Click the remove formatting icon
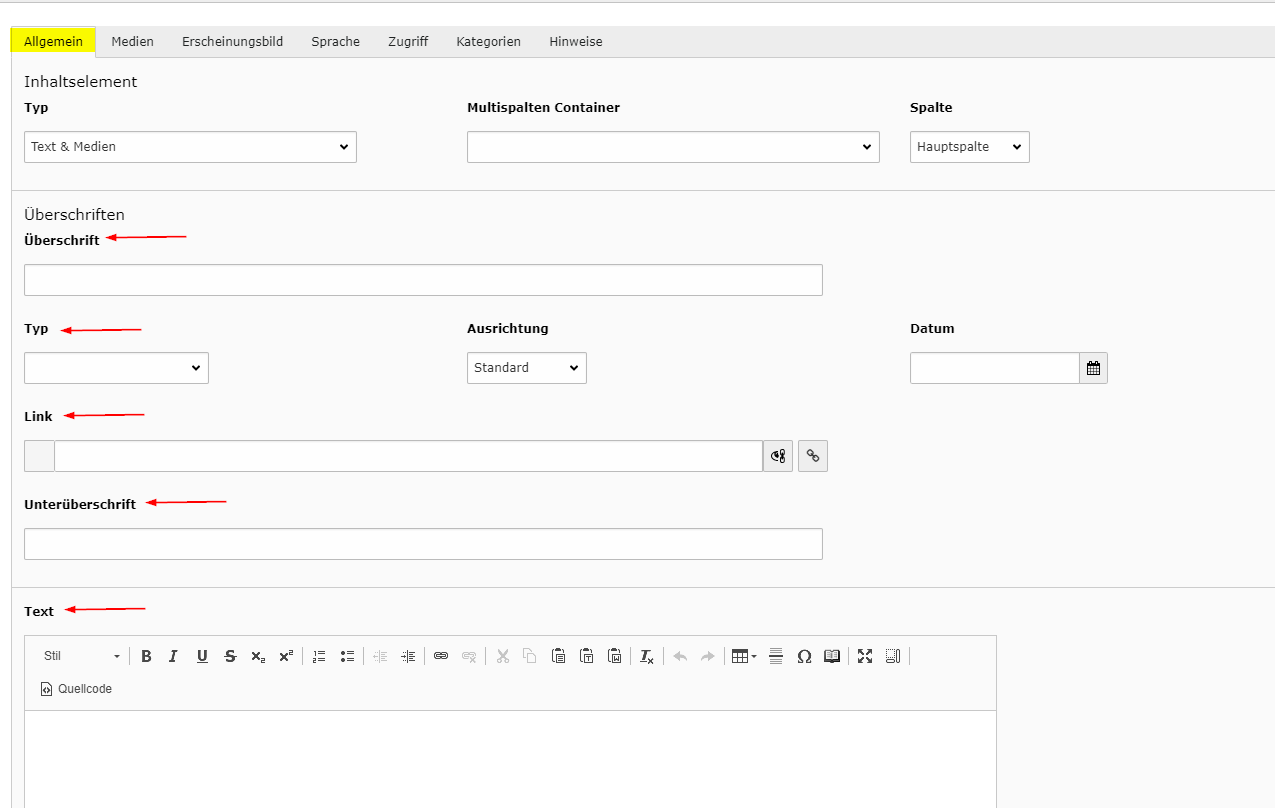This screenshot has width=1275, height=808. [x=647, y=656]
